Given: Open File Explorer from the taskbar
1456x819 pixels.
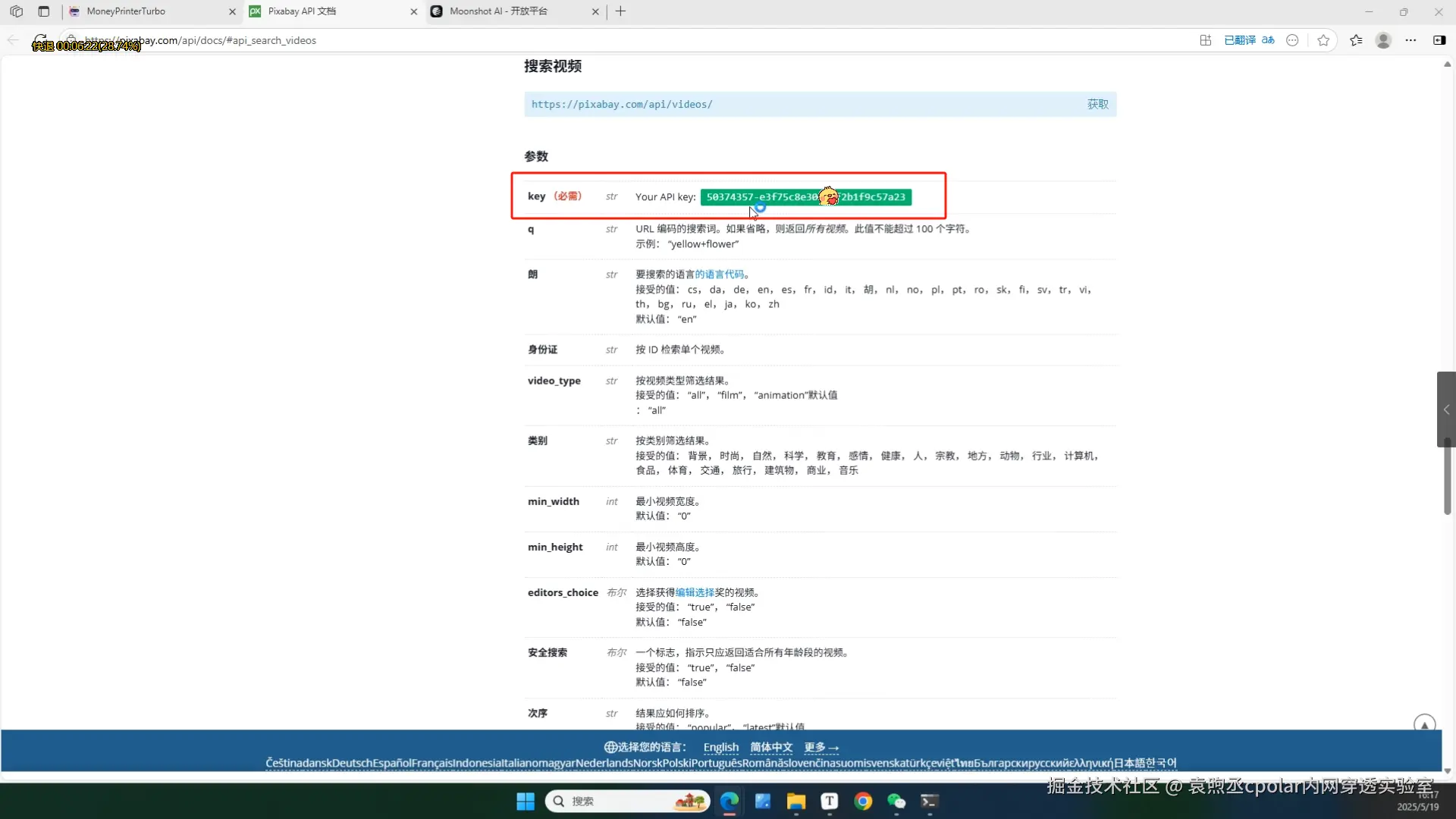Looking at the screenshot, I should coord(796,802).
